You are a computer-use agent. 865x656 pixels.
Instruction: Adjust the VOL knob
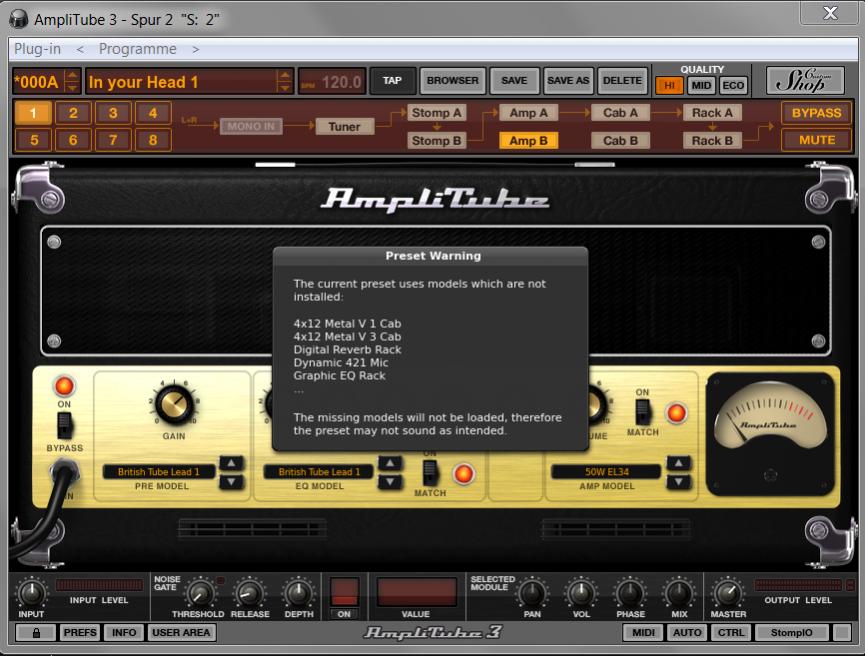[581, 593]
